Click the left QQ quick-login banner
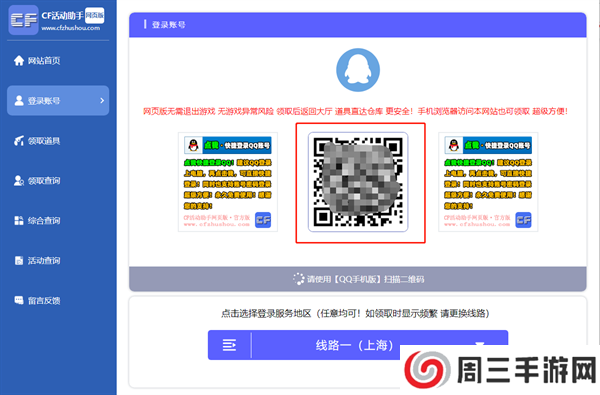600x395 pixels. coord(228,182)
